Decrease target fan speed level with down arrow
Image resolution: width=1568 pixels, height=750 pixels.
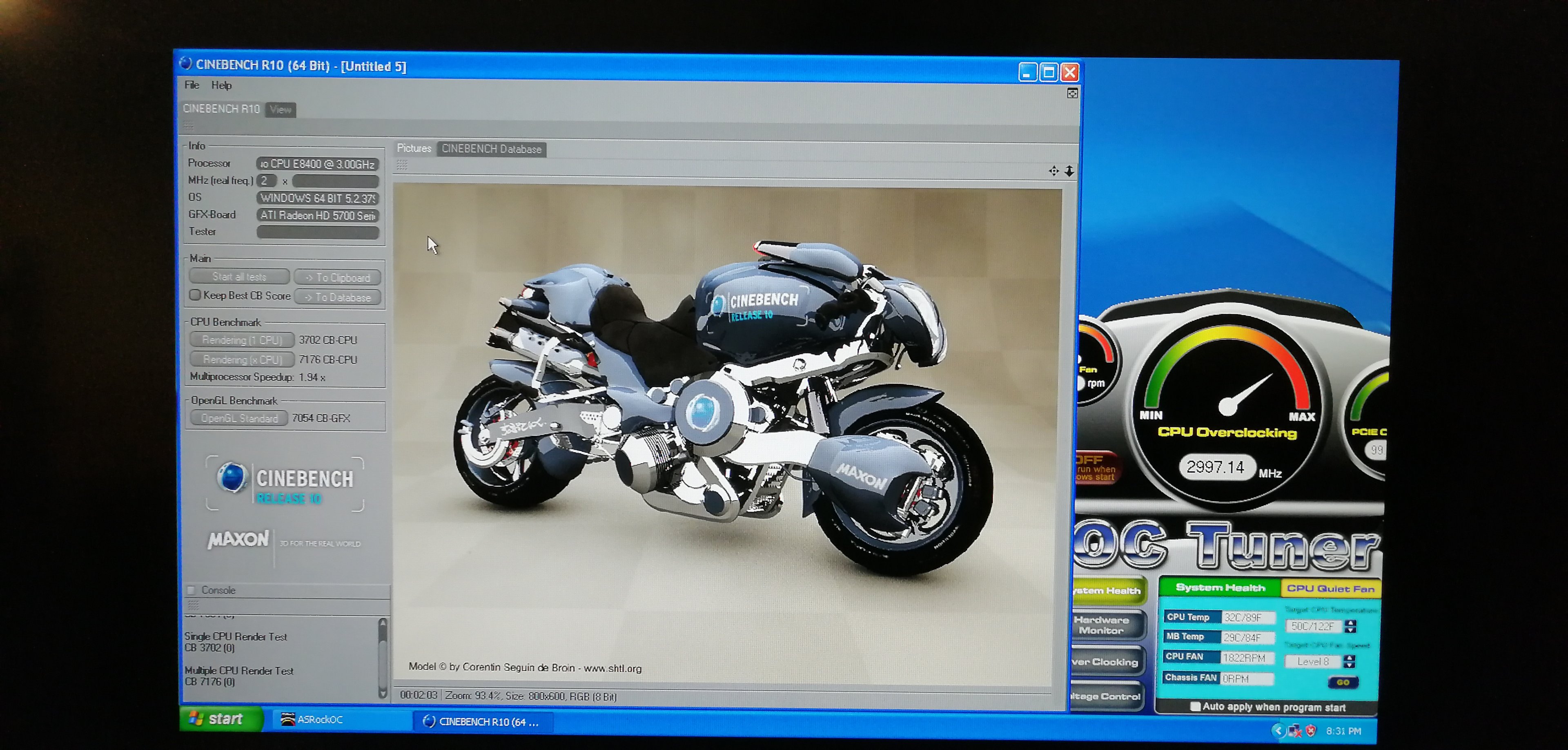click(x=1350, y=665)
